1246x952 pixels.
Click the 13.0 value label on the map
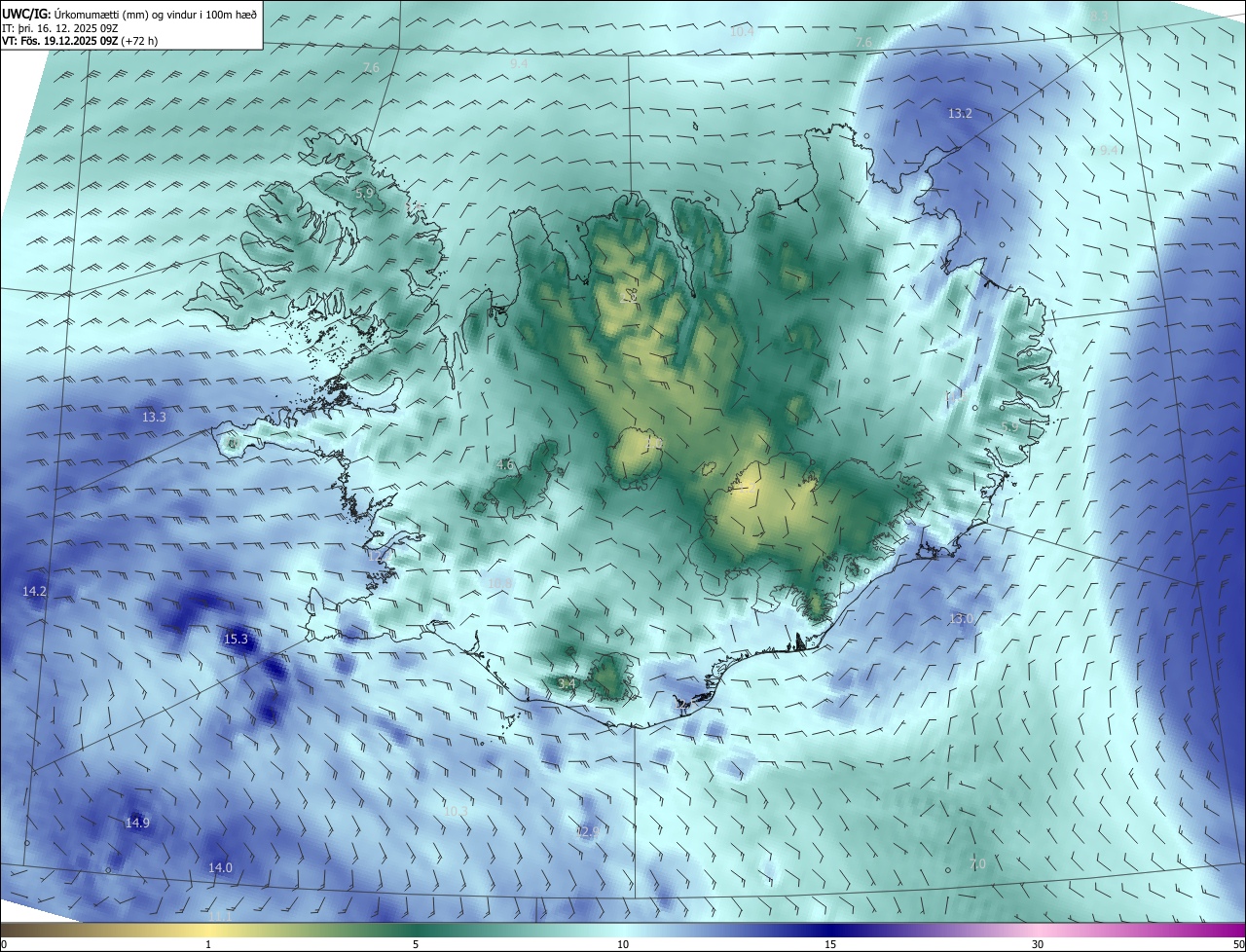961,619
